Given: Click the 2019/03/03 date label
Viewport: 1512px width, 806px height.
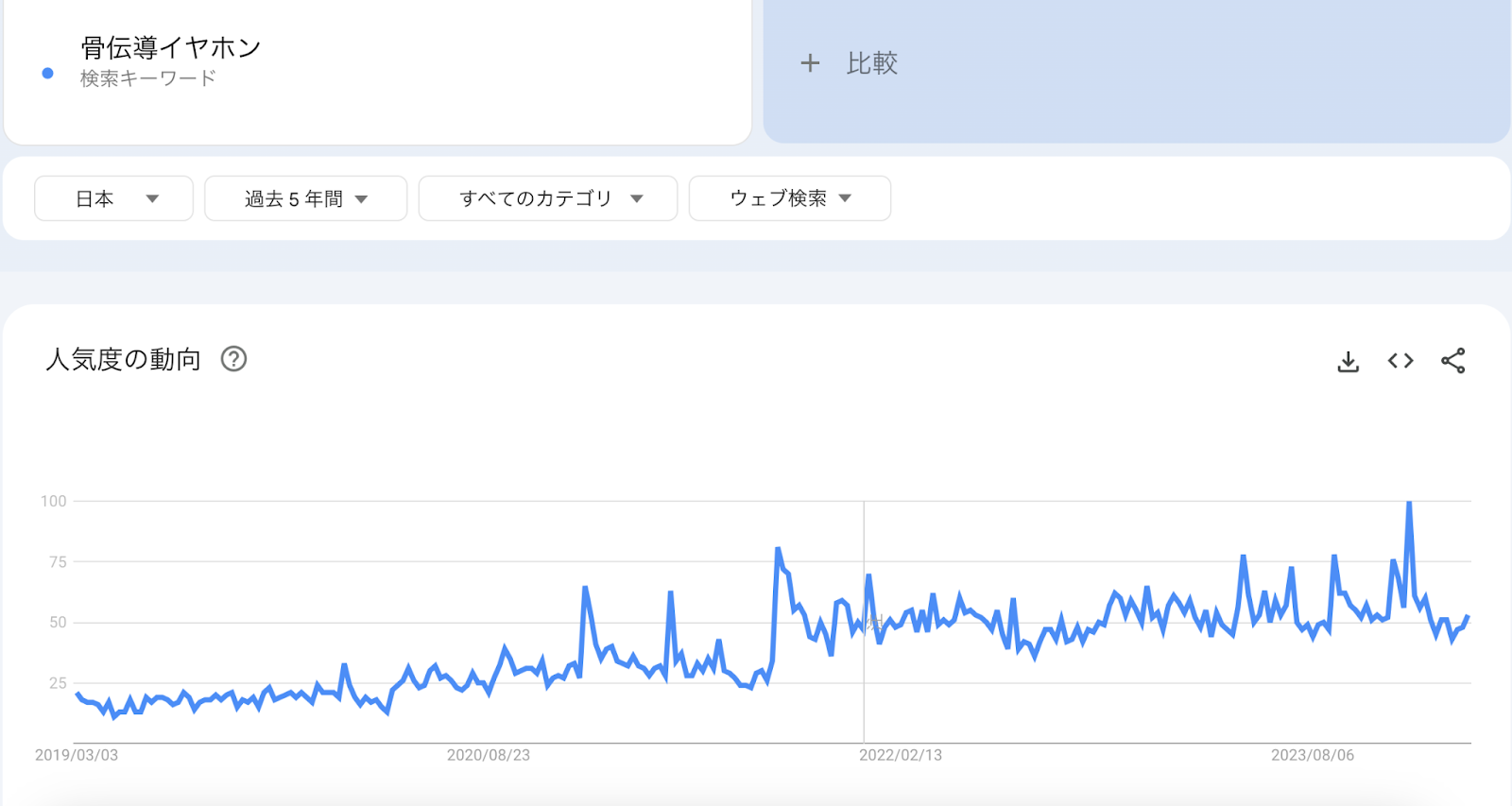Looking at the screenshot, I should [x=77, y=755].
